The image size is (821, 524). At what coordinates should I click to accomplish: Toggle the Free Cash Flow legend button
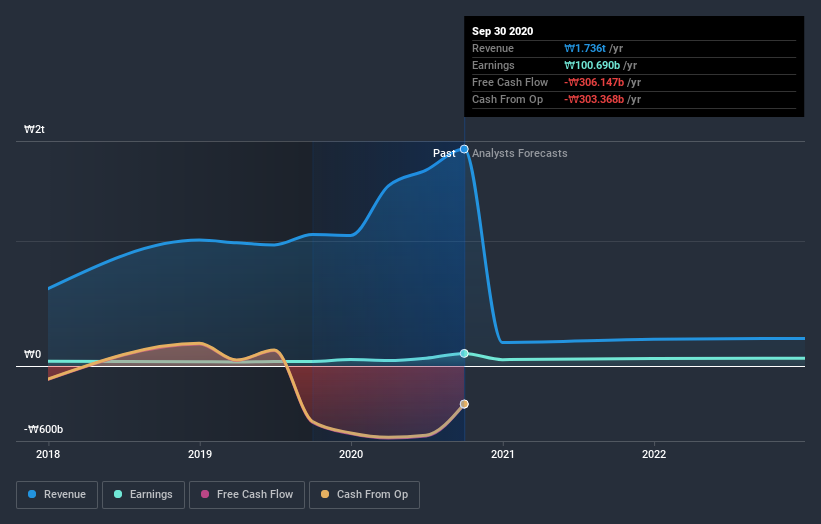(x=247, y=495)
